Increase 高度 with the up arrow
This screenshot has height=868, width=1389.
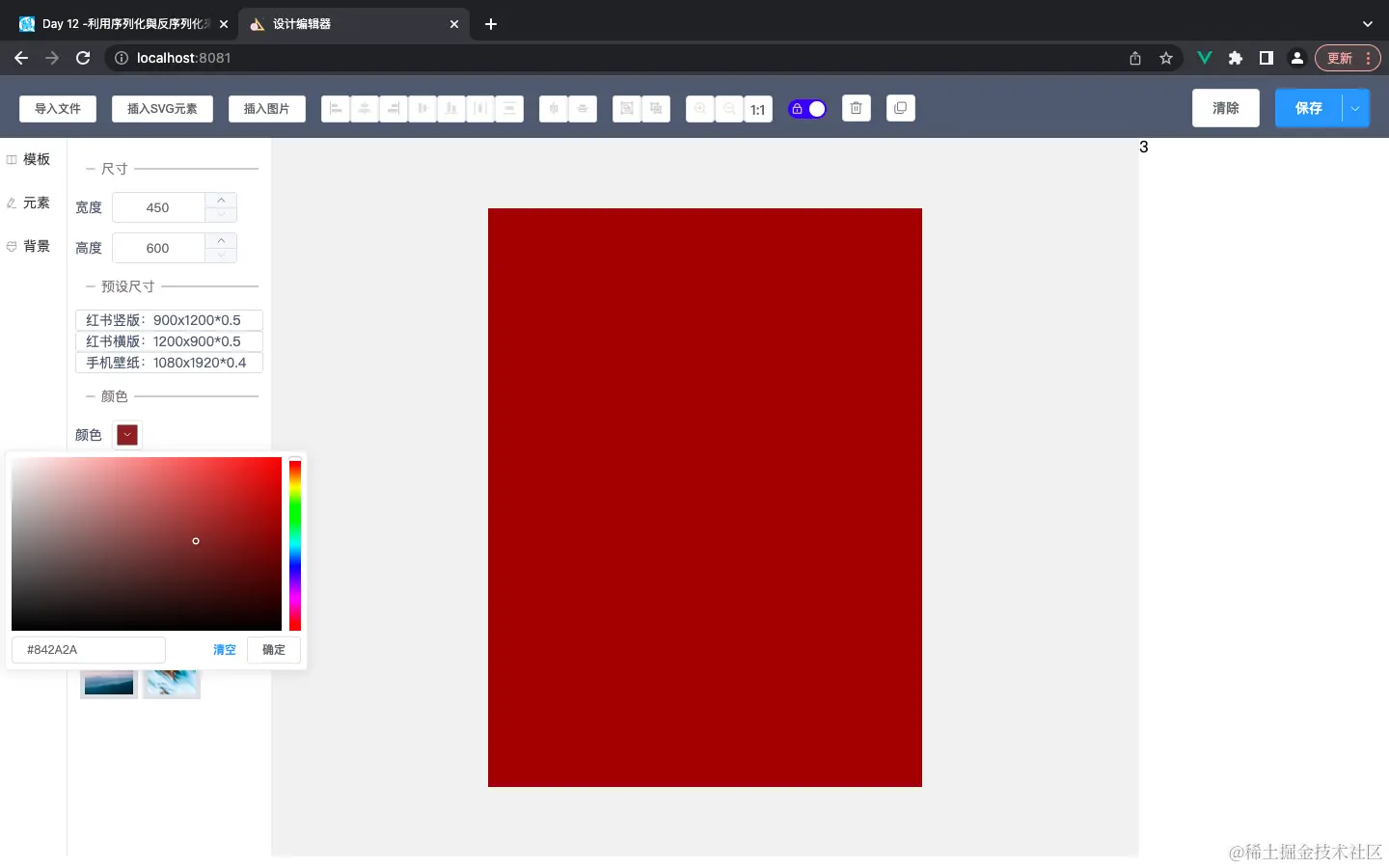point(221,240)
